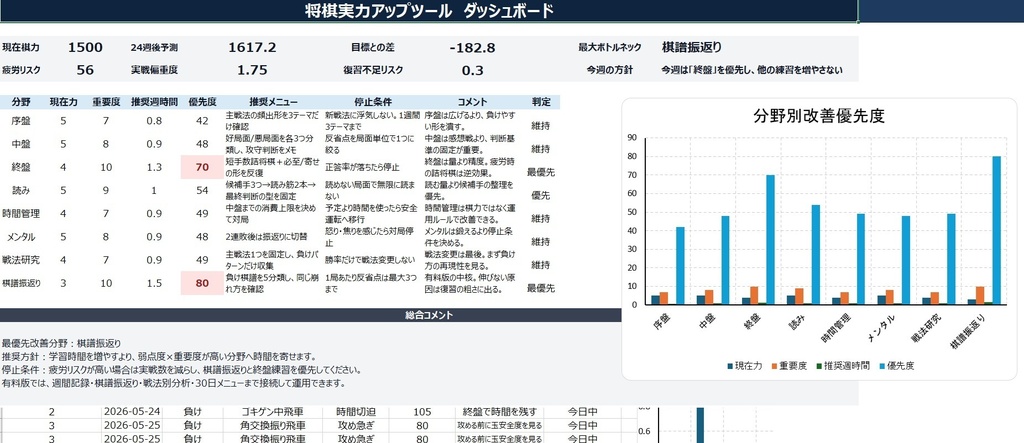This screenshot has height=443, width=1024.
Task: Click the 有料版では comment line
Action: tap(173, 384)
